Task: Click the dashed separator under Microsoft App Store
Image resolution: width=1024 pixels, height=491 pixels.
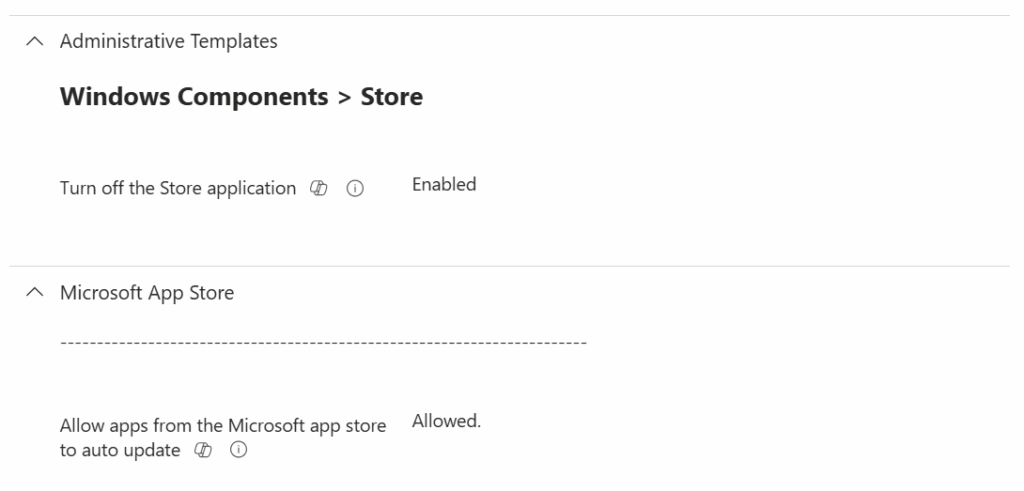Action: click(x=323, y=343)
